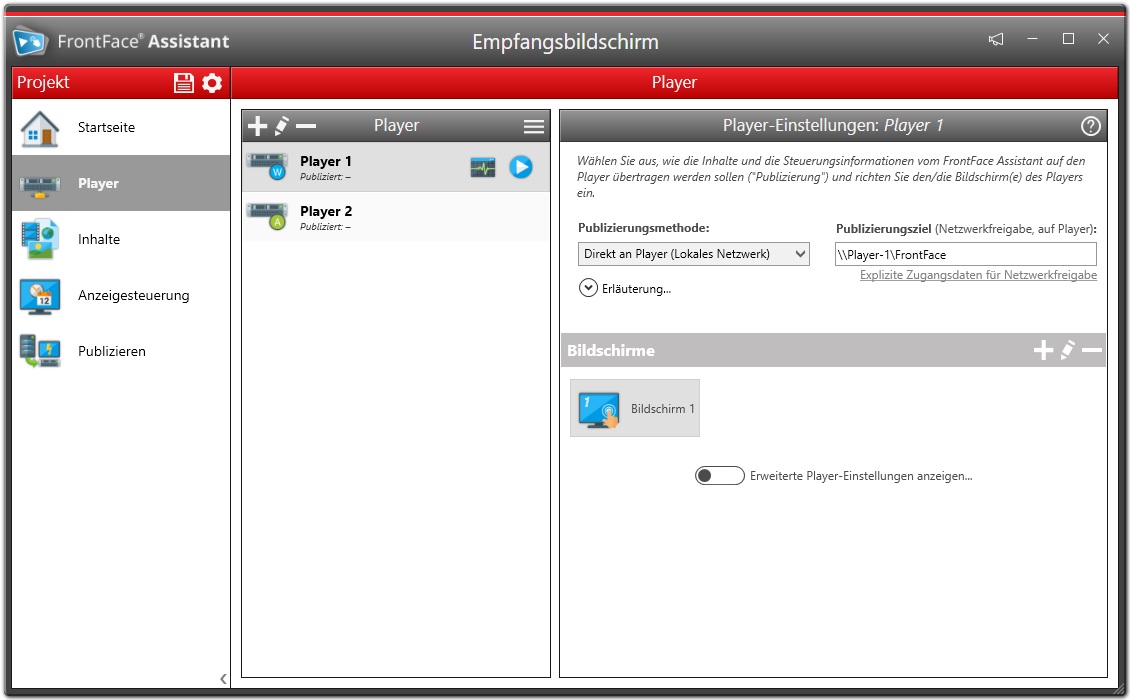Open Anzeigesteuerung in sidebar
This screenshot has height=700, width=1130.
121,296
